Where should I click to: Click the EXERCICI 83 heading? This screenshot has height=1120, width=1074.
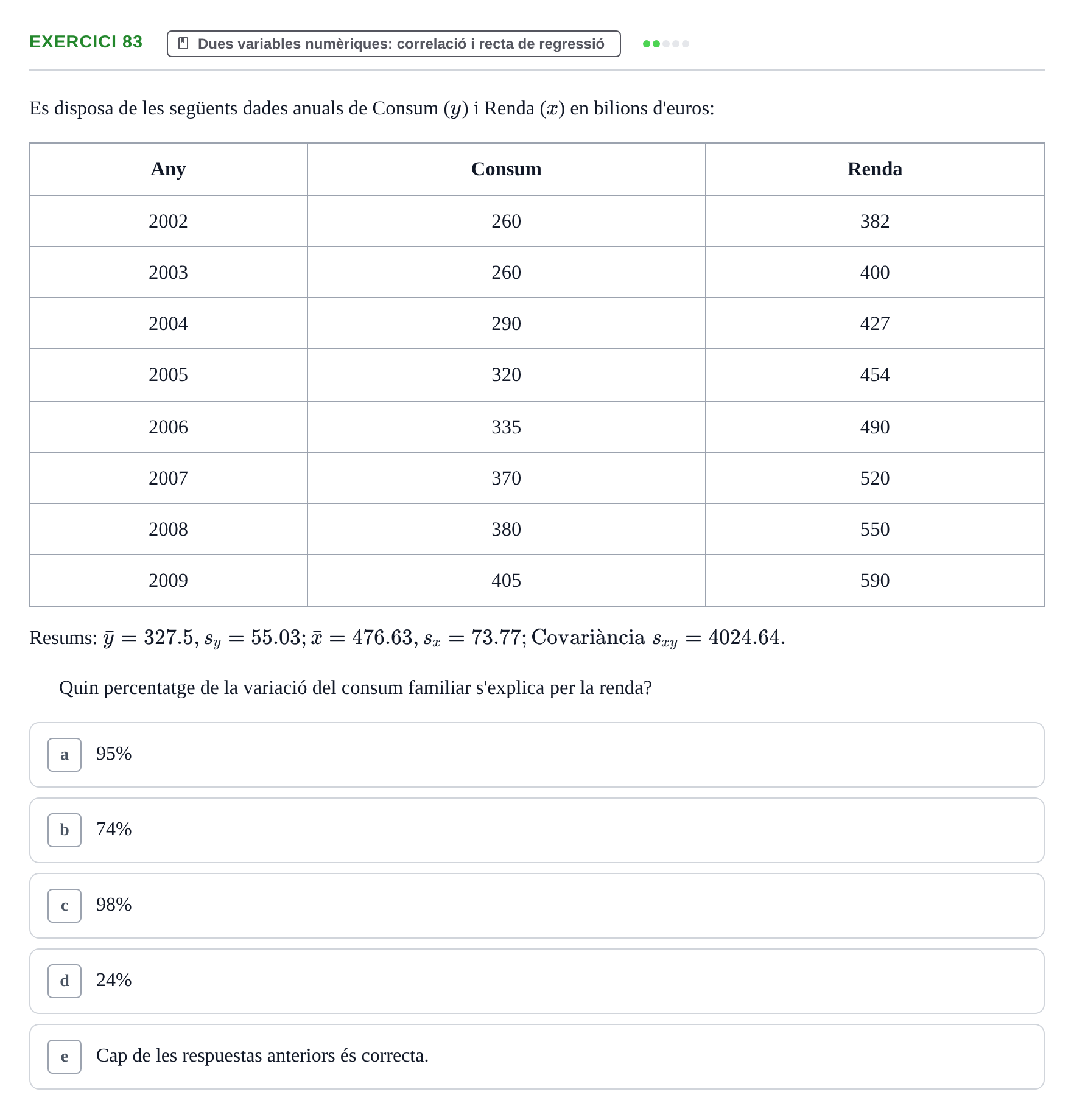point(86,42)
